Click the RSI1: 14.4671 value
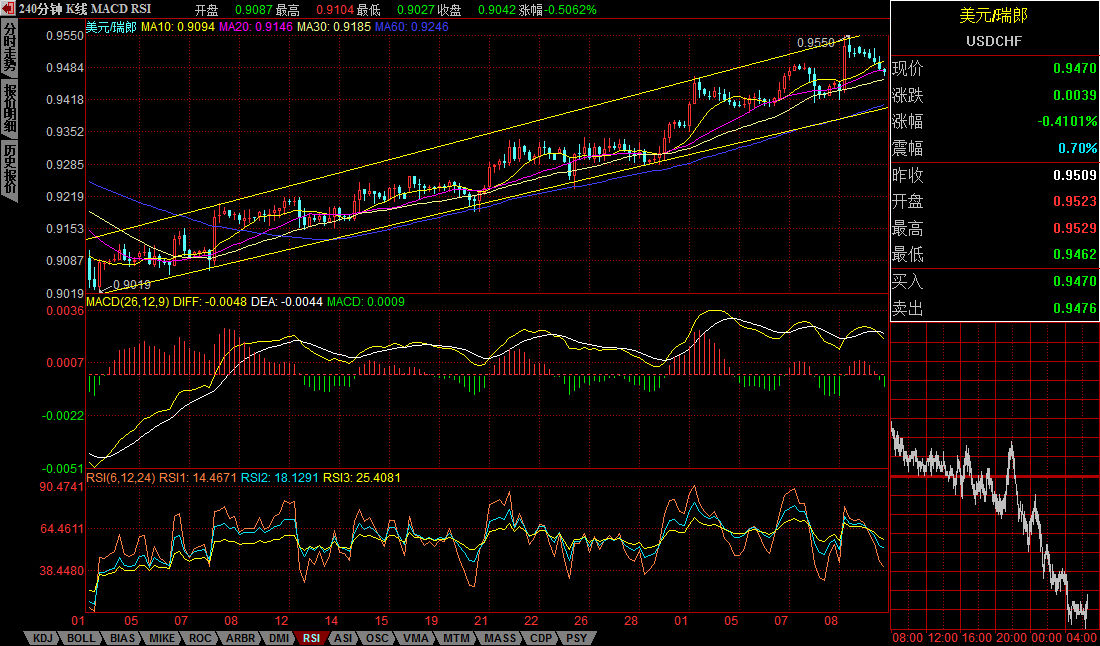The image size is (1100, 646). (x=199, y=478)
